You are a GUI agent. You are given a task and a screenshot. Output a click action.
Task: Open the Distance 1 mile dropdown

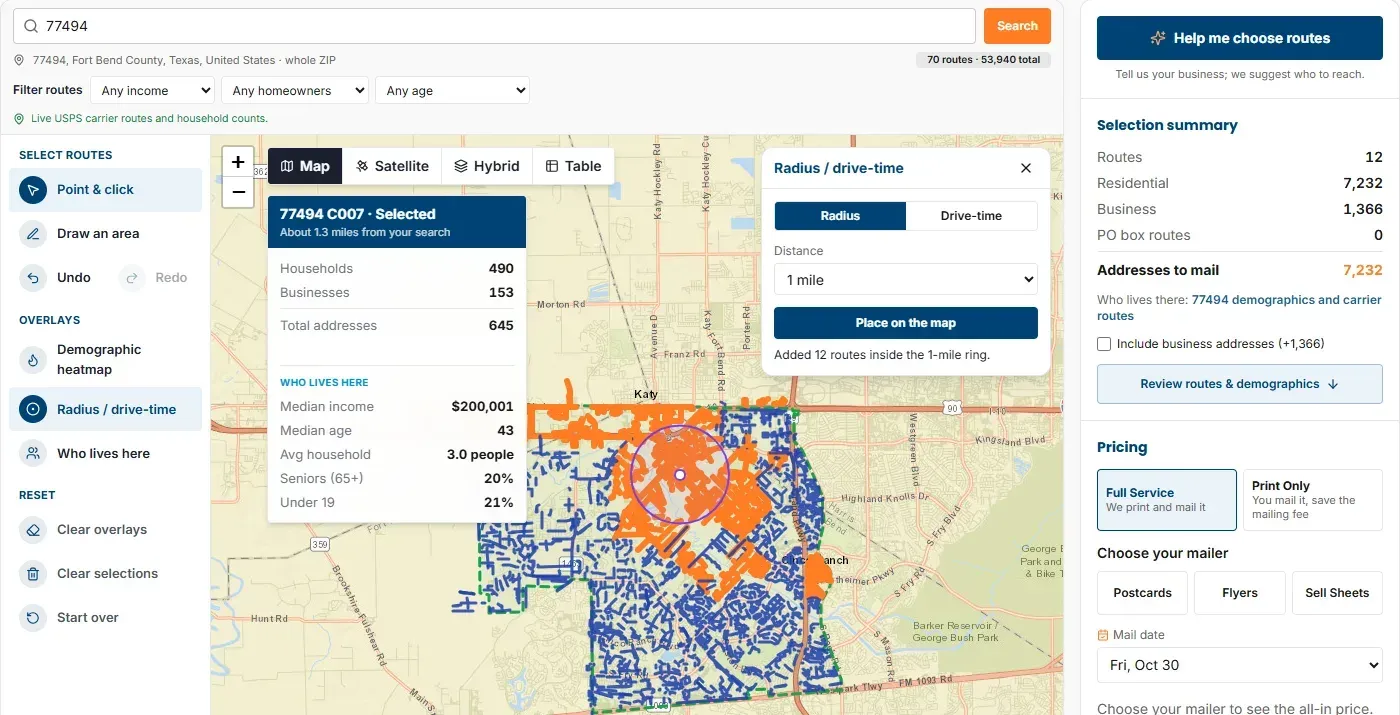[x=906, y=280]
